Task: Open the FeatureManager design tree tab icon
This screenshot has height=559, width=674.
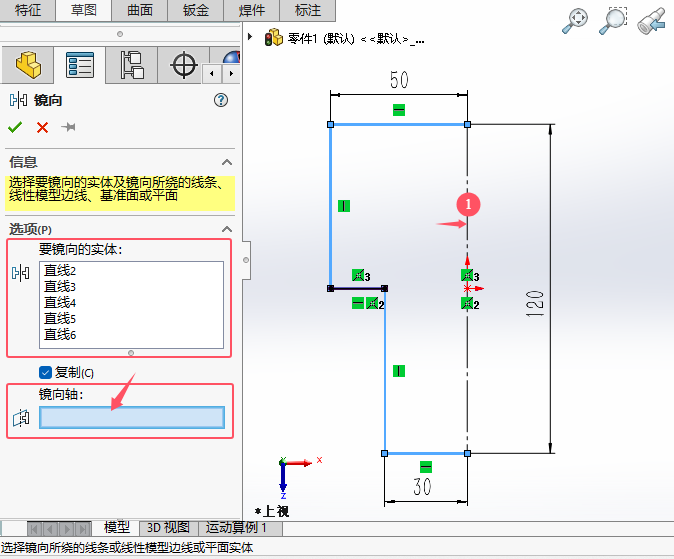Action: 28,65
